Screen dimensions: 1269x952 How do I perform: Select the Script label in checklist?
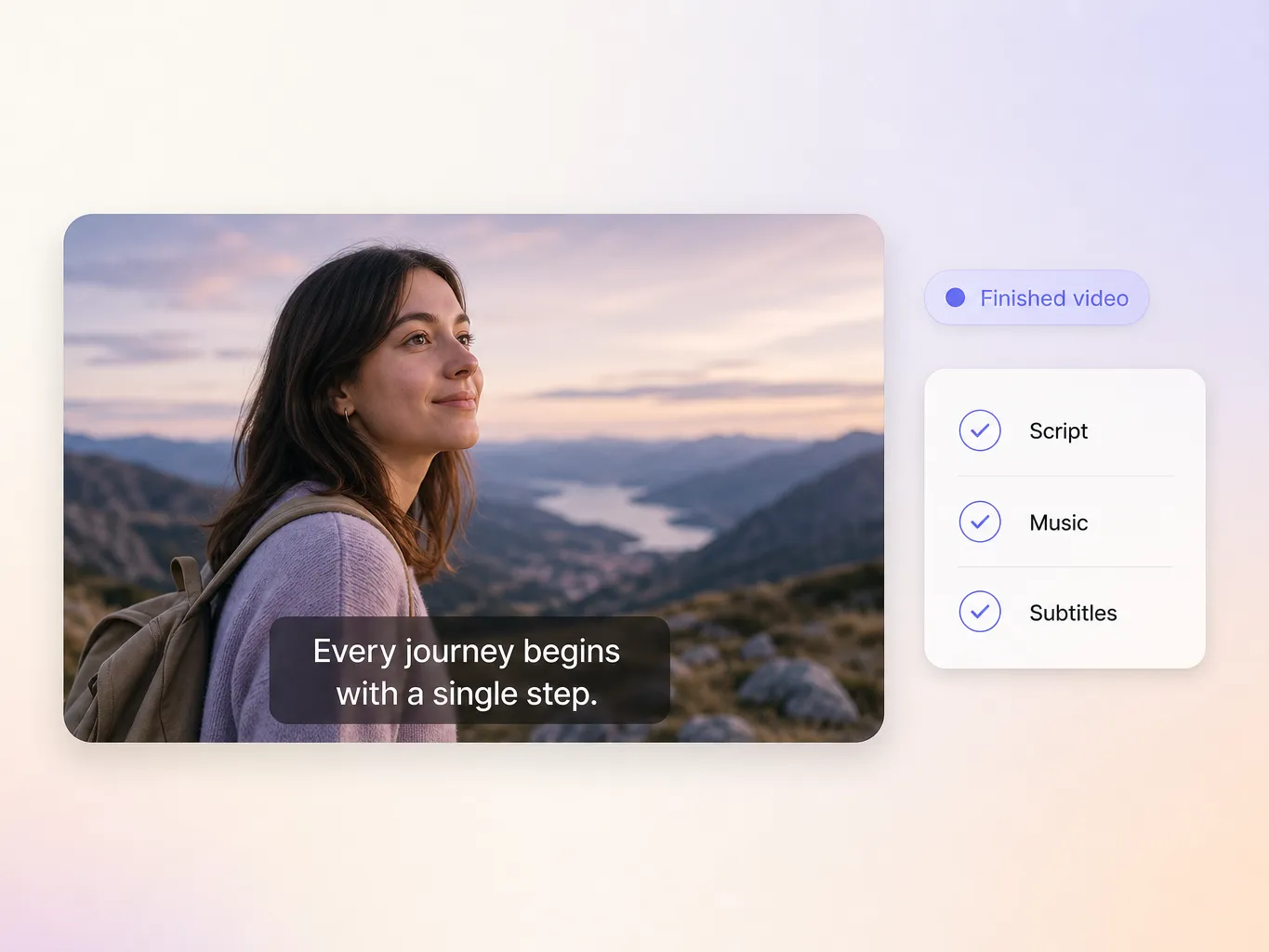1058,431
